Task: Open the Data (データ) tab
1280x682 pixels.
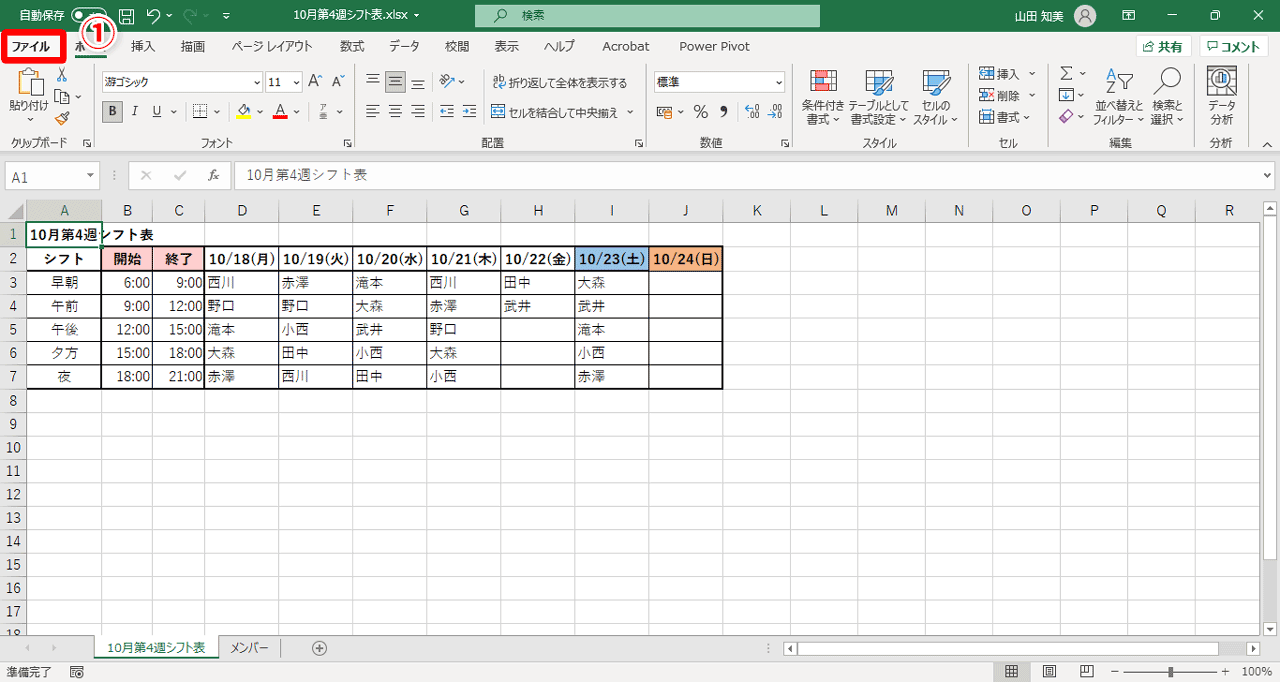Action: 405,46
